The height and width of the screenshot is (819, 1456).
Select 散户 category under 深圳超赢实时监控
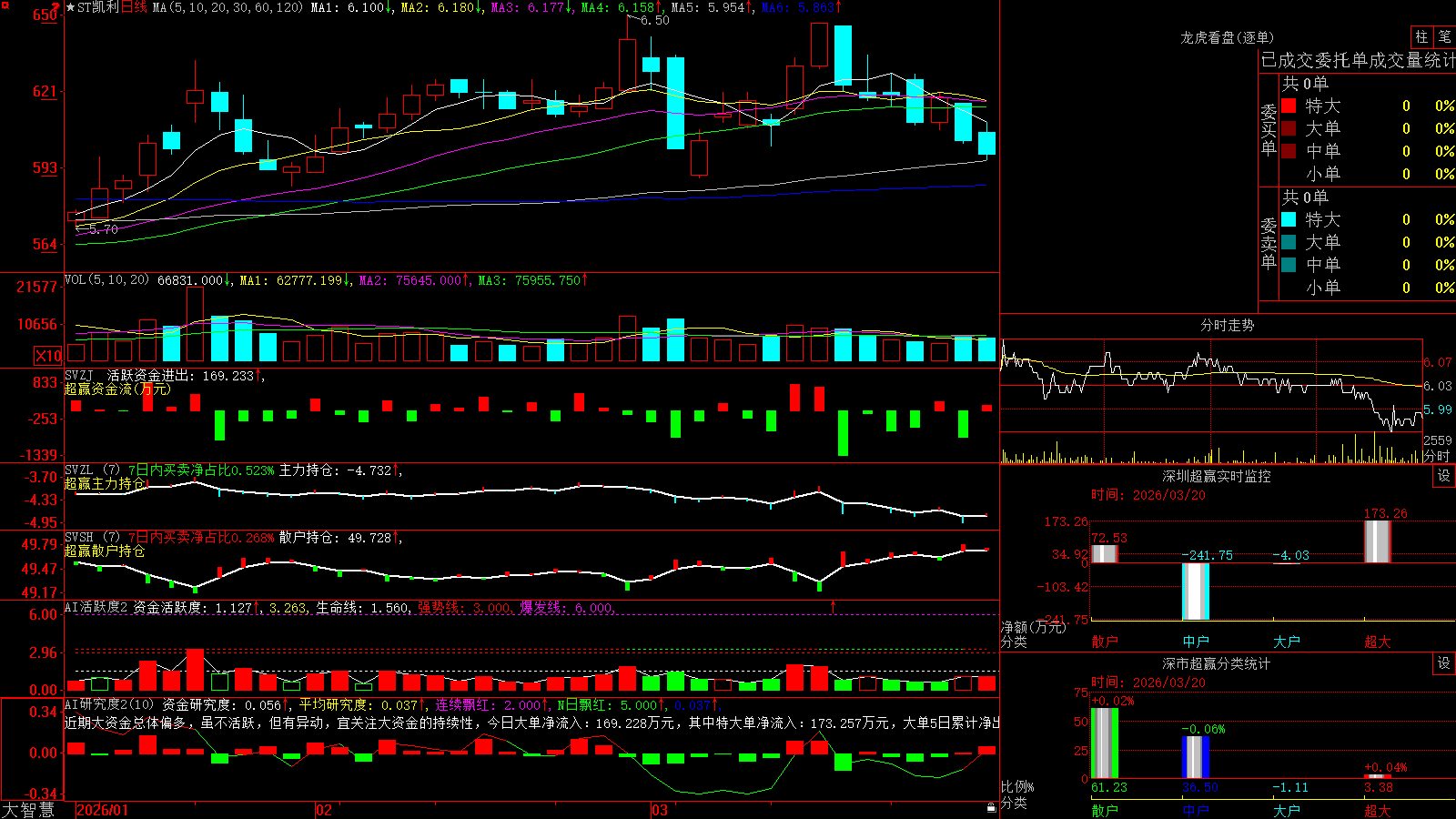coord(1105,642)
